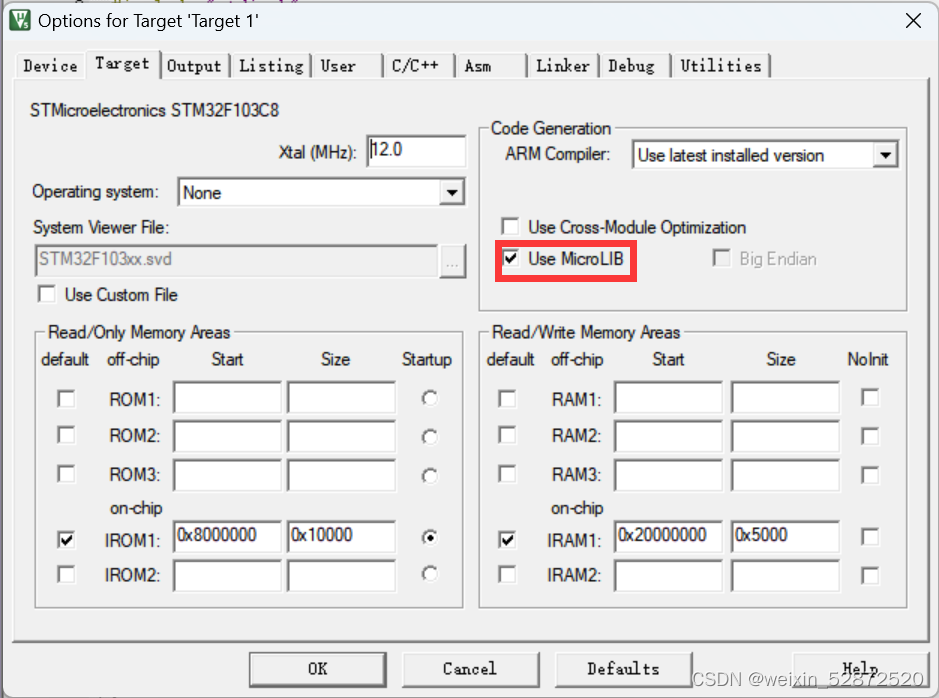Viewport: 939px width, 698px height.
Task: Click the RAM1 Start field
Action: coord(668,397)
